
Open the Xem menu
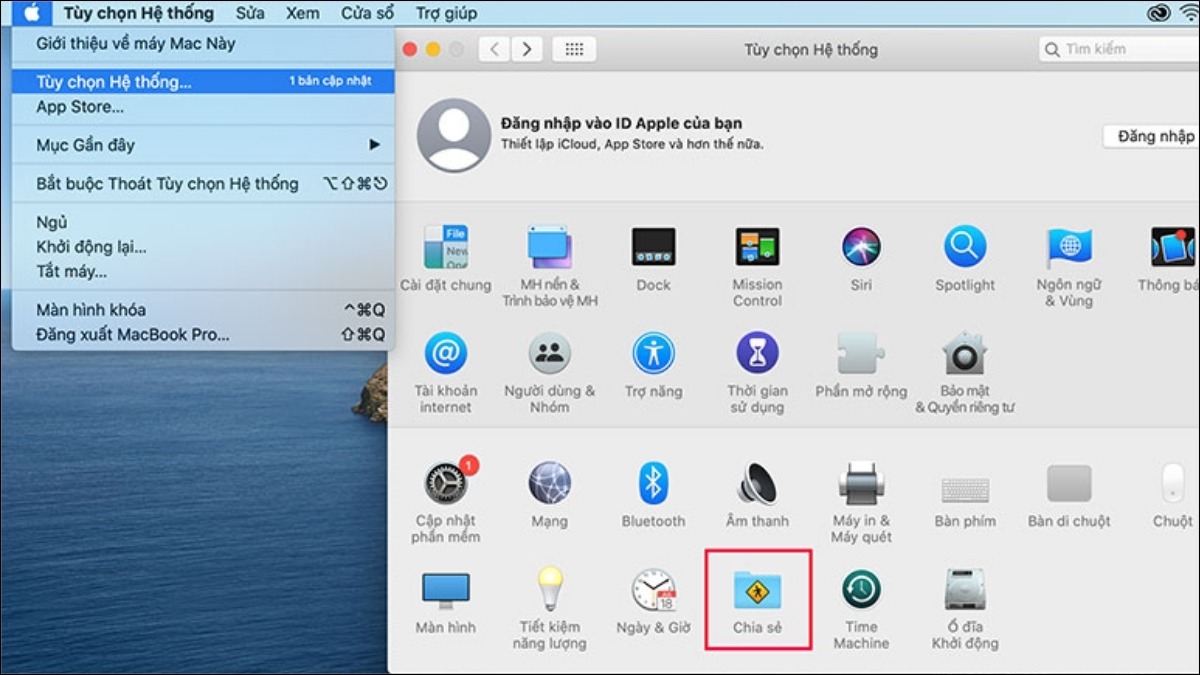pos(302,13)
